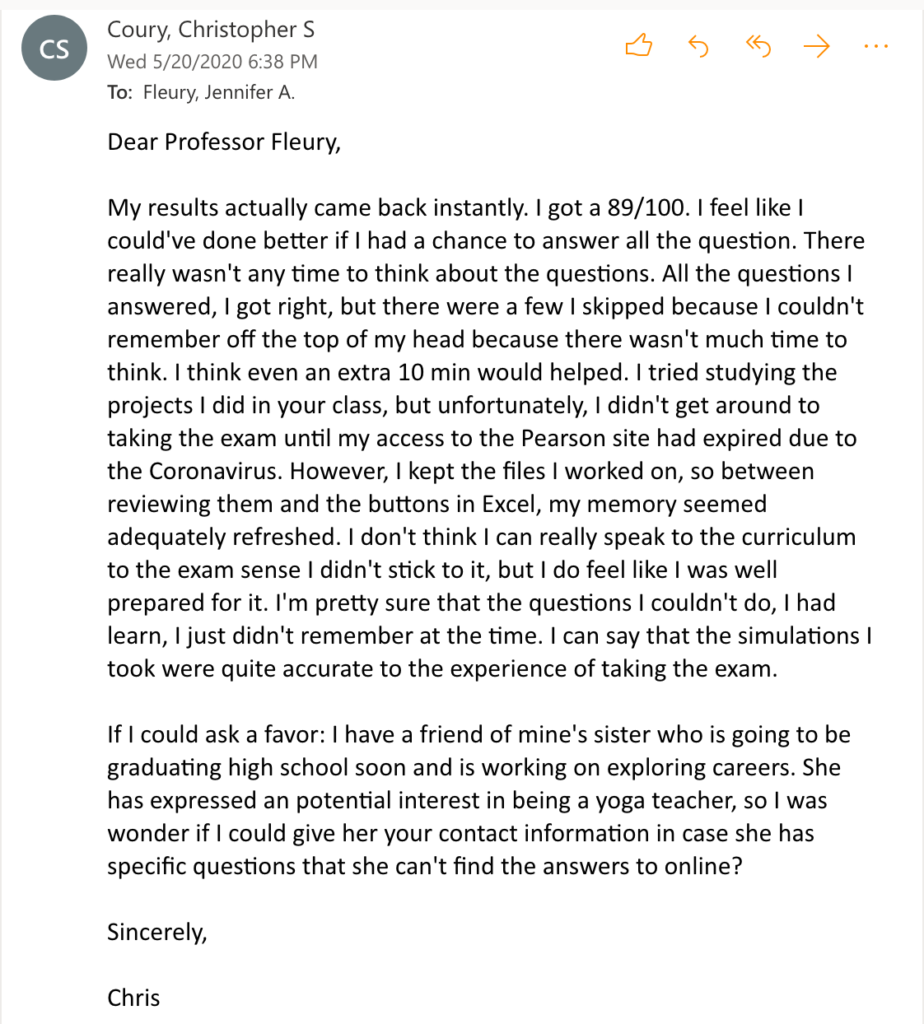The image size is (924, 1024).
Task: Click the Reply arrow icon
Action: [698, 46]
